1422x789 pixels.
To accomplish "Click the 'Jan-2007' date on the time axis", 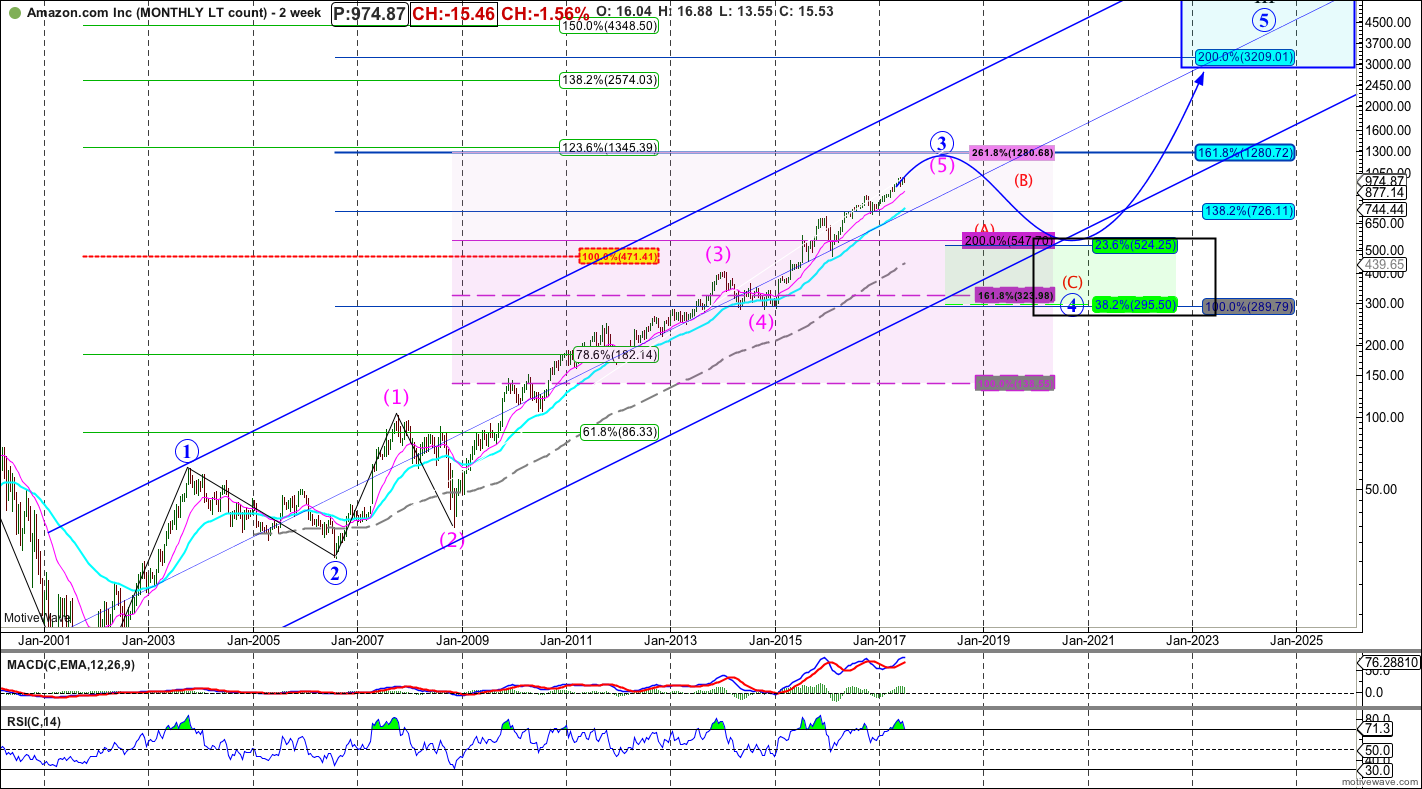I will (x=357, y=640).
